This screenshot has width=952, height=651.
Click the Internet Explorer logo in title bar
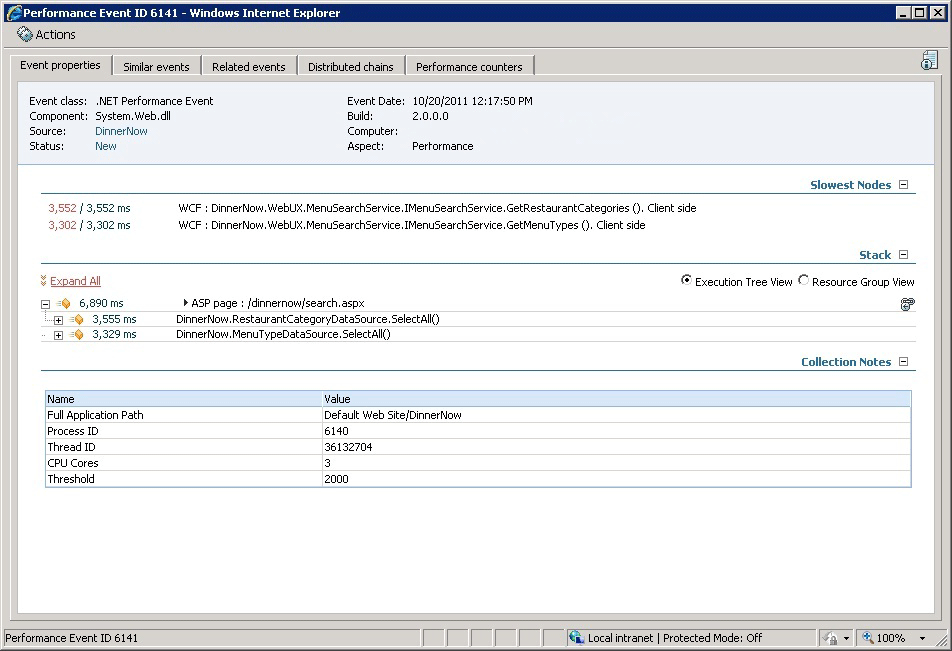(x=13, y=13)
